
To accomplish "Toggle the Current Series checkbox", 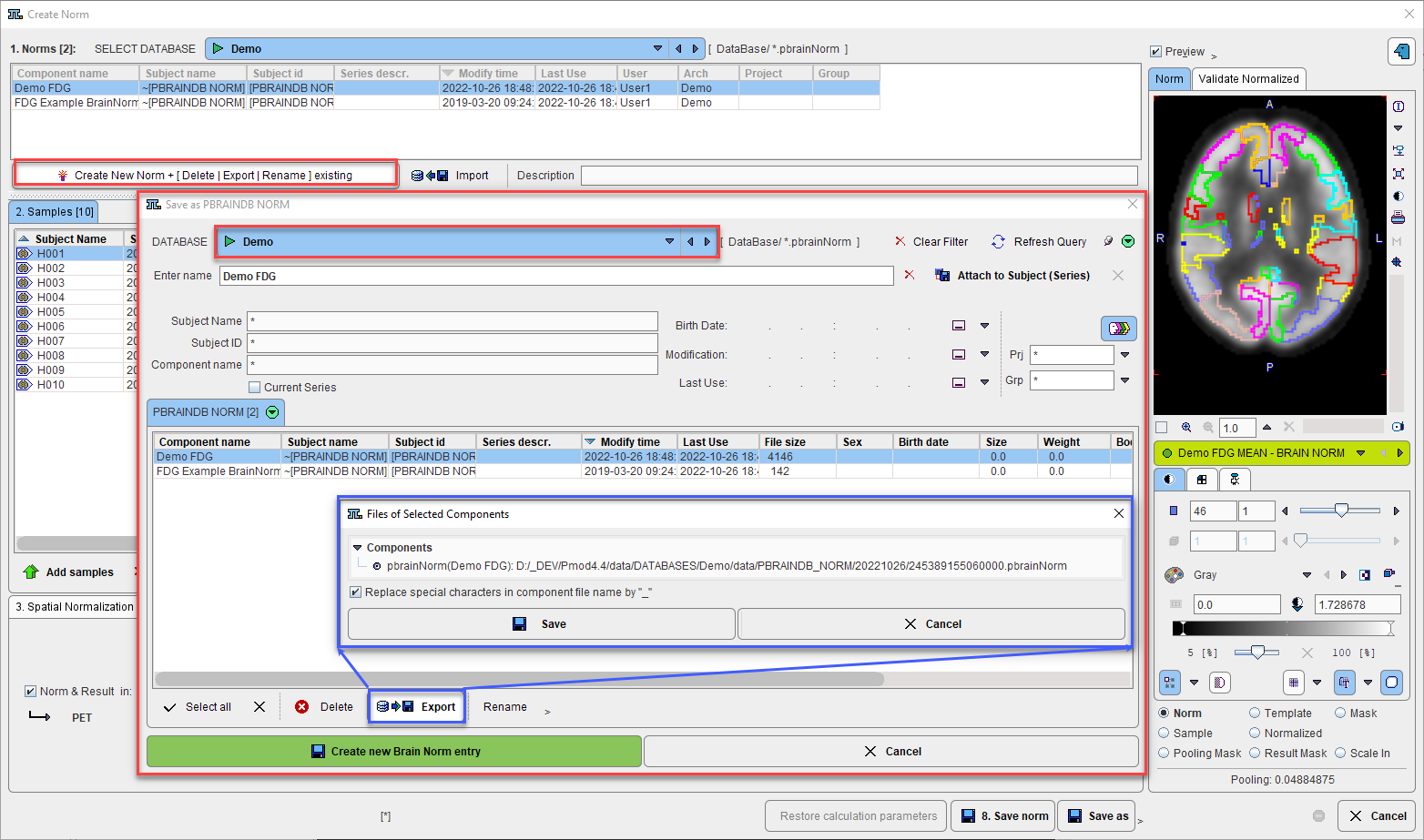I will 255,388.
